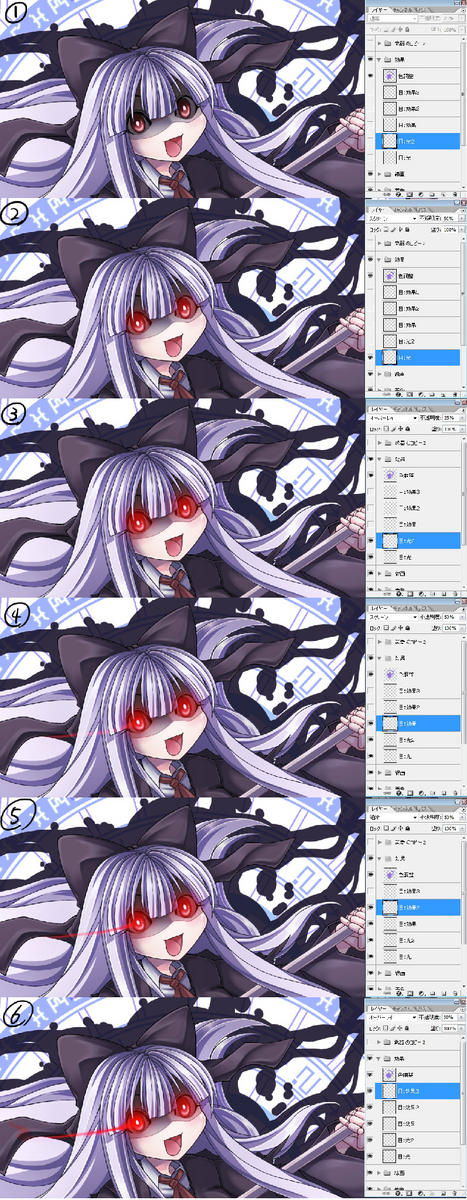This screenshot has width=467, height=1200.
Task: Switch to レイヤー tab in step 6 panel
Action: point(379,1009)
